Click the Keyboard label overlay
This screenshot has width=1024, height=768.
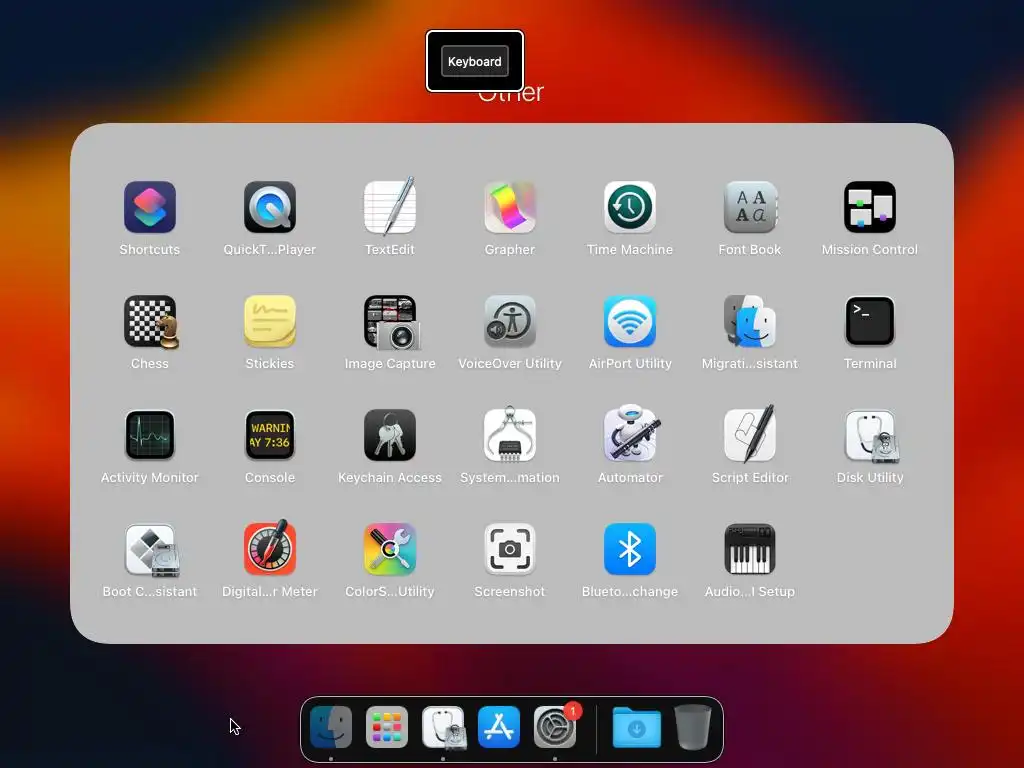475,61
